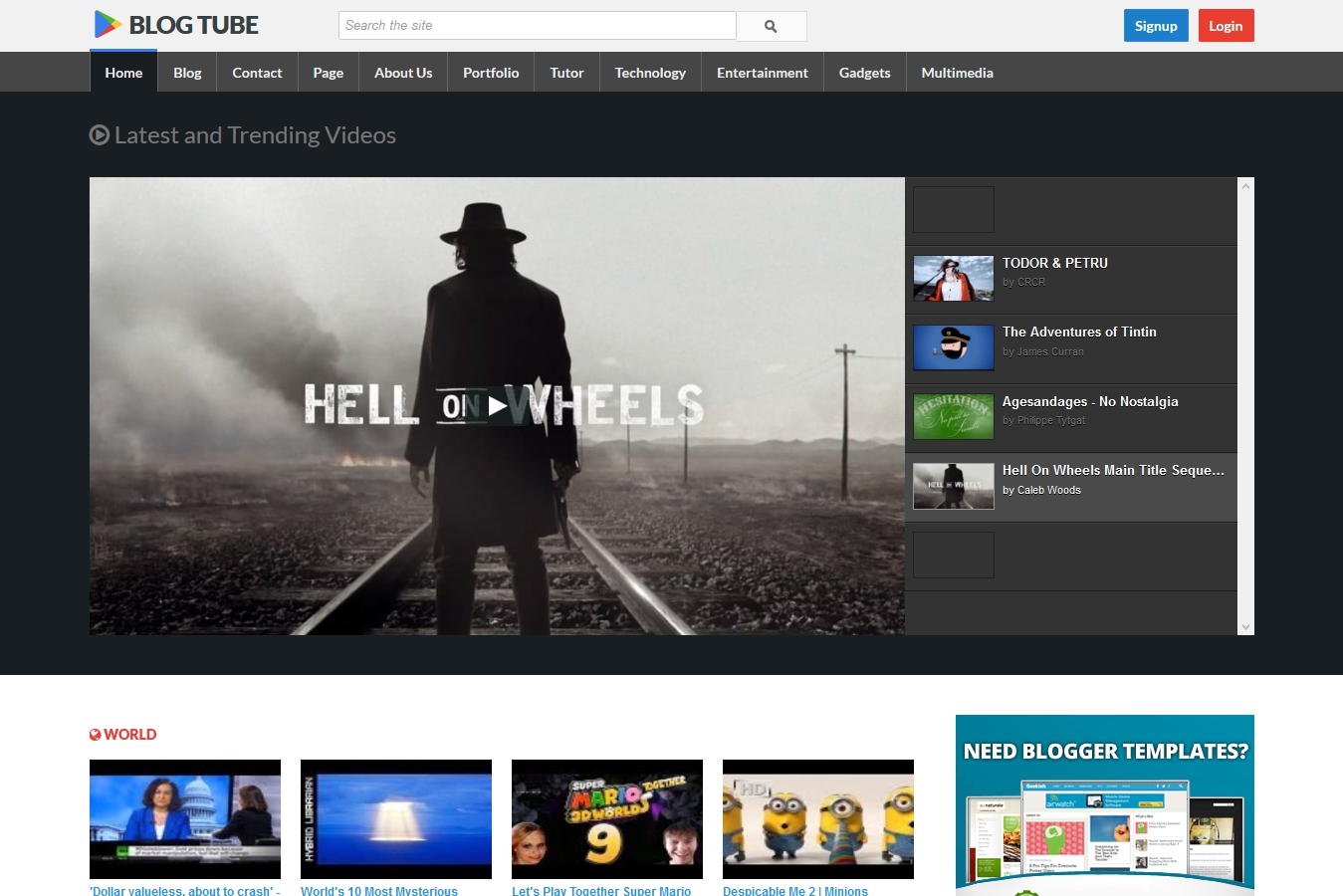Screen dimensions: 1343x896
Task: Click the TODOR & PETRU title
Action: click(x=1055, y=263)
